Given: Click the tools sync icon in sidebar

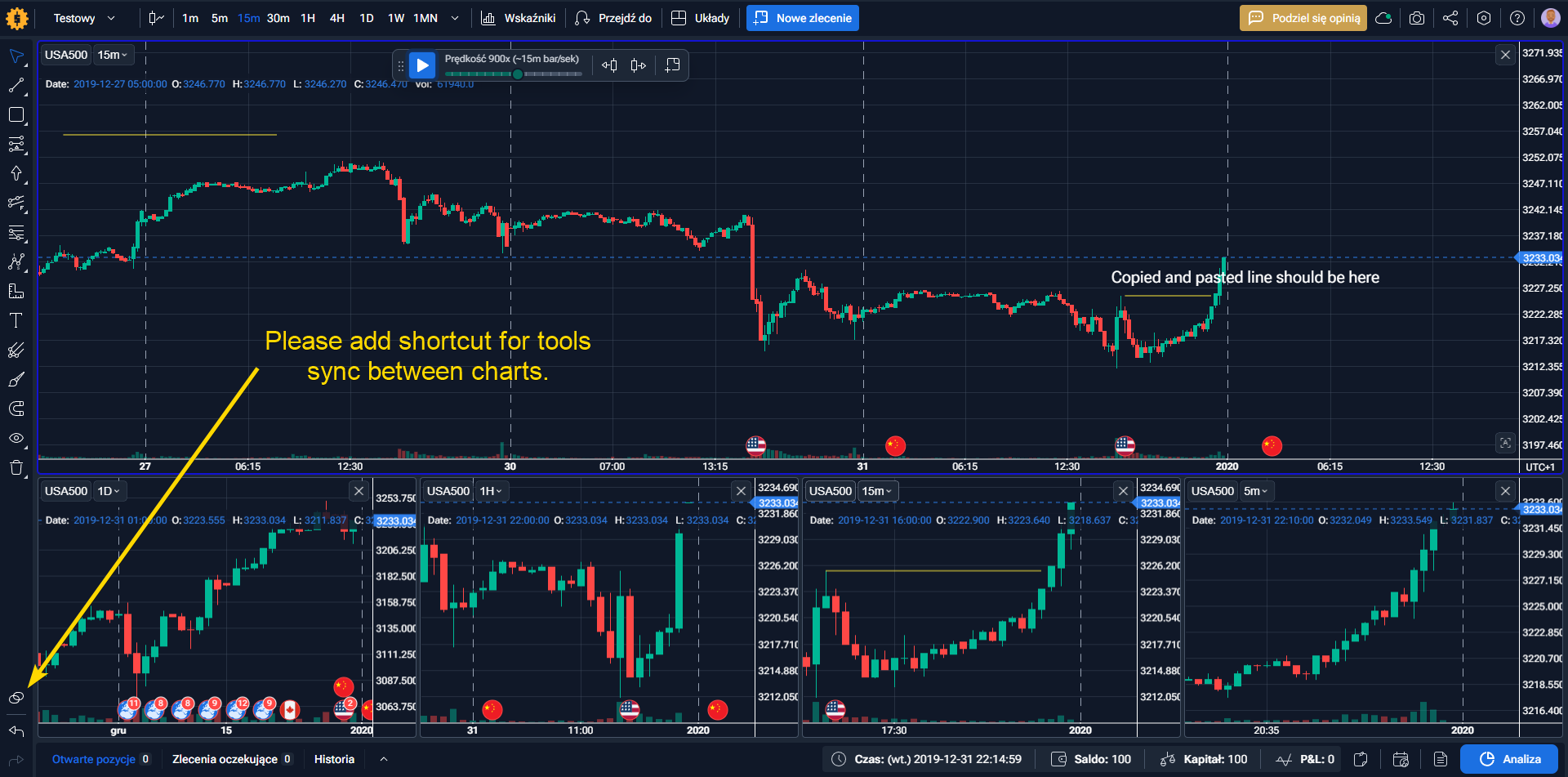Looking at the screenshot, I should tap(16, 698).
